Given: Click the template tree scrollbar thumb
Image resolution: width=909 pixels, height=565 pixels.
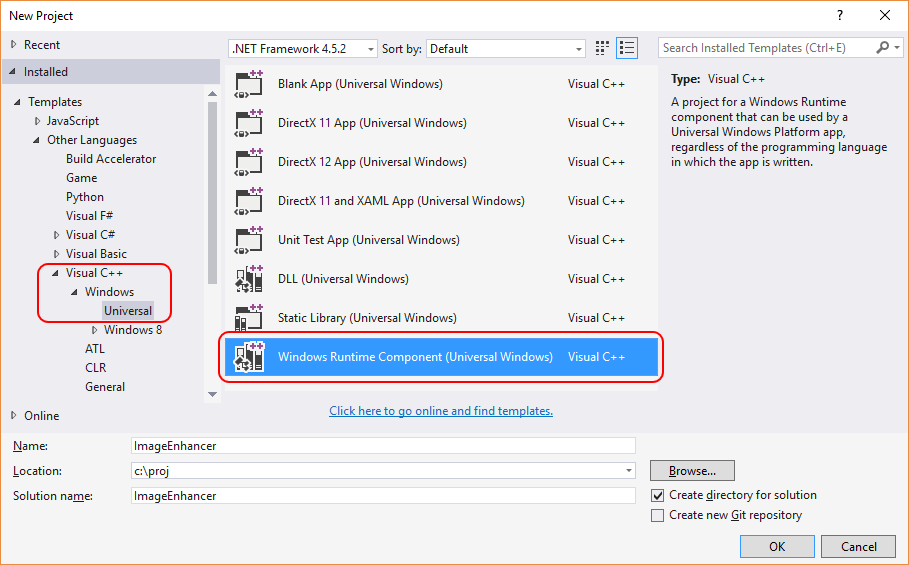Looking at the screenshot, I should 212,192.
